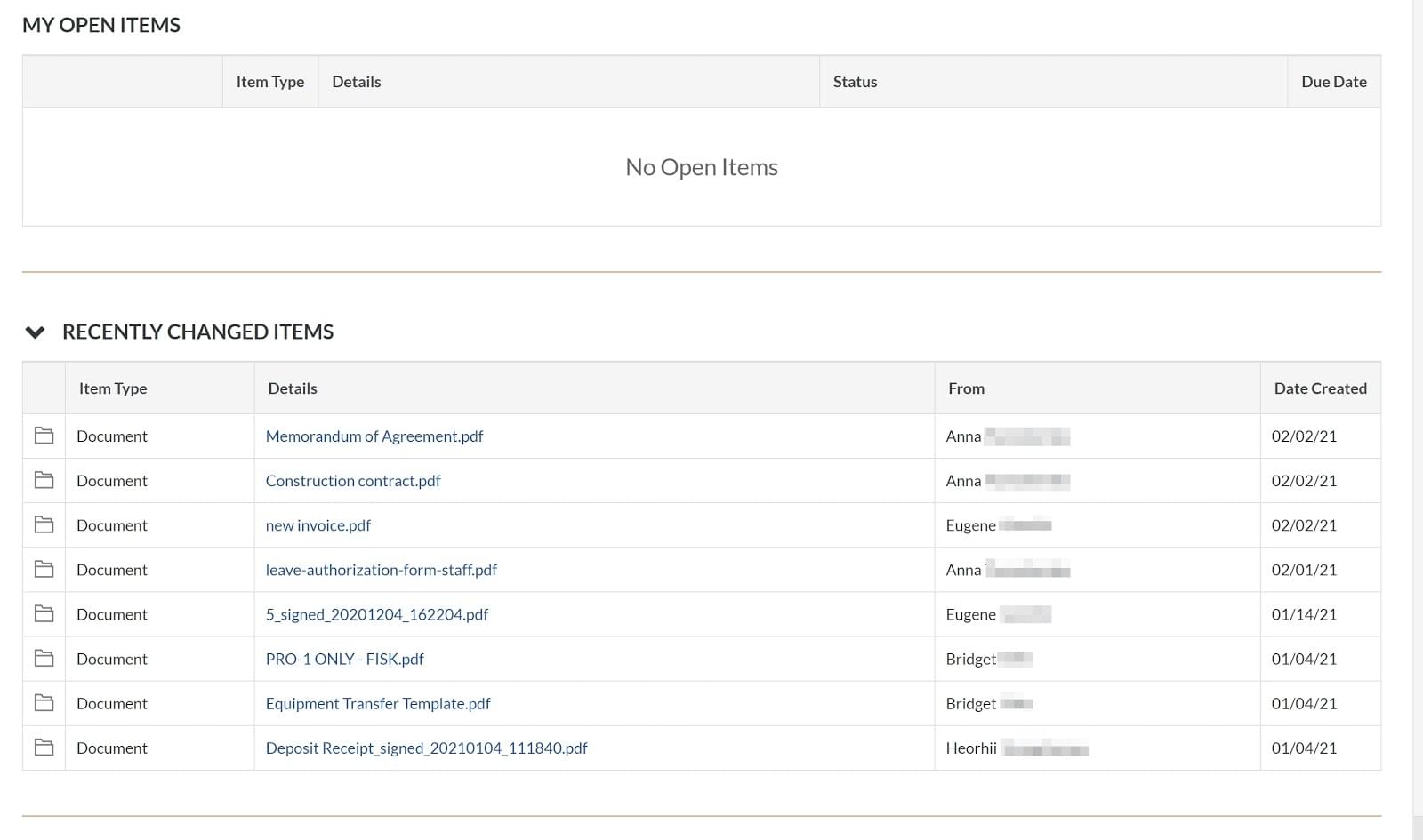The image size is (1423, 840).
Task: Open Equipment Transfer Template.pdf link
Action: click(x=378, y=703)
